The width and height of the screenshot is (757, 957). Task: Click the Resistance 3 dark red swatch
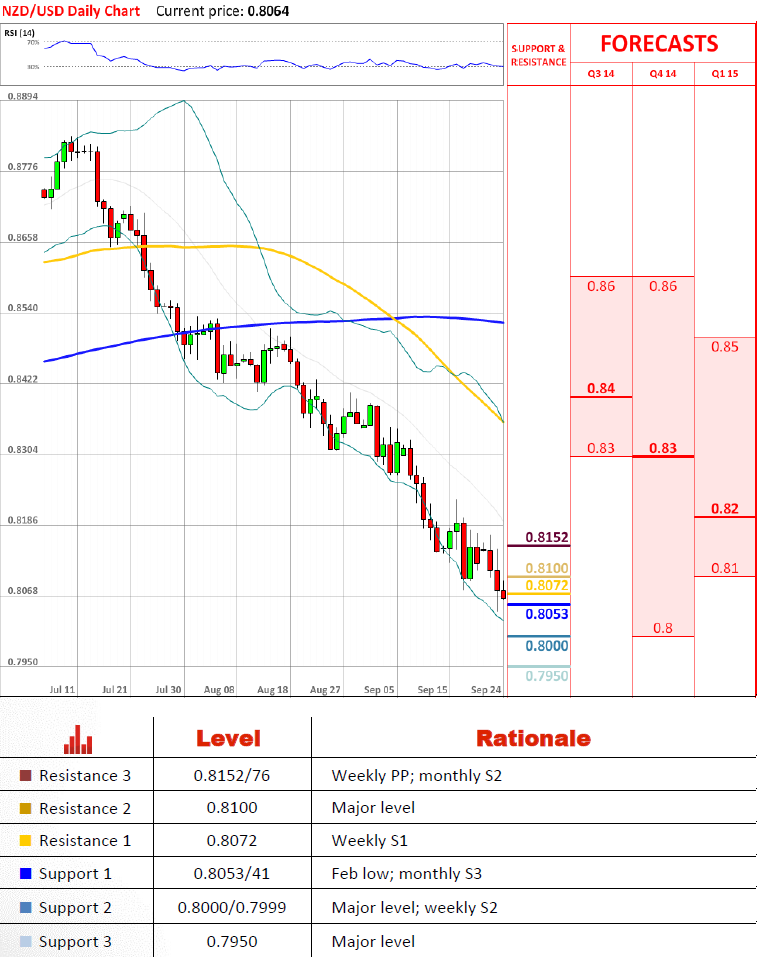coord(25,775)
